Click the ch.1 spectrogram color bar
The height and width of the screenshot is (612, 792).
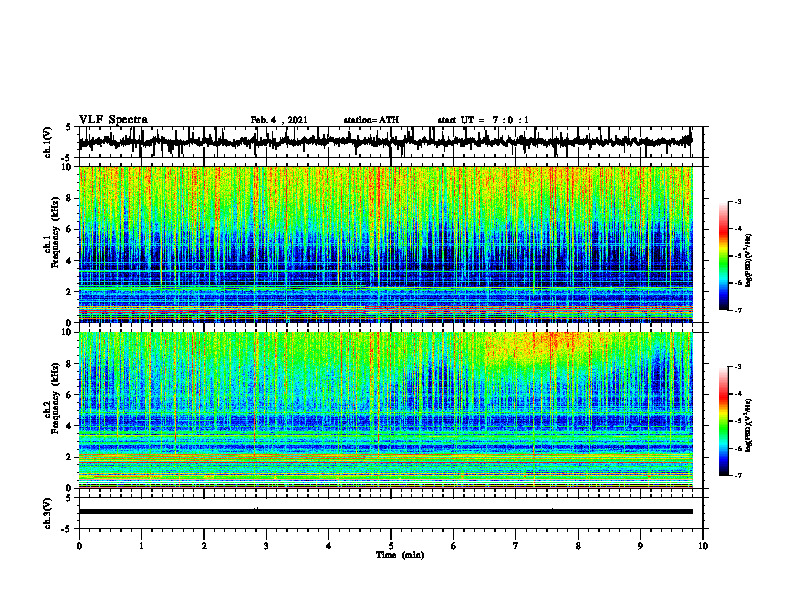[723, 256]
